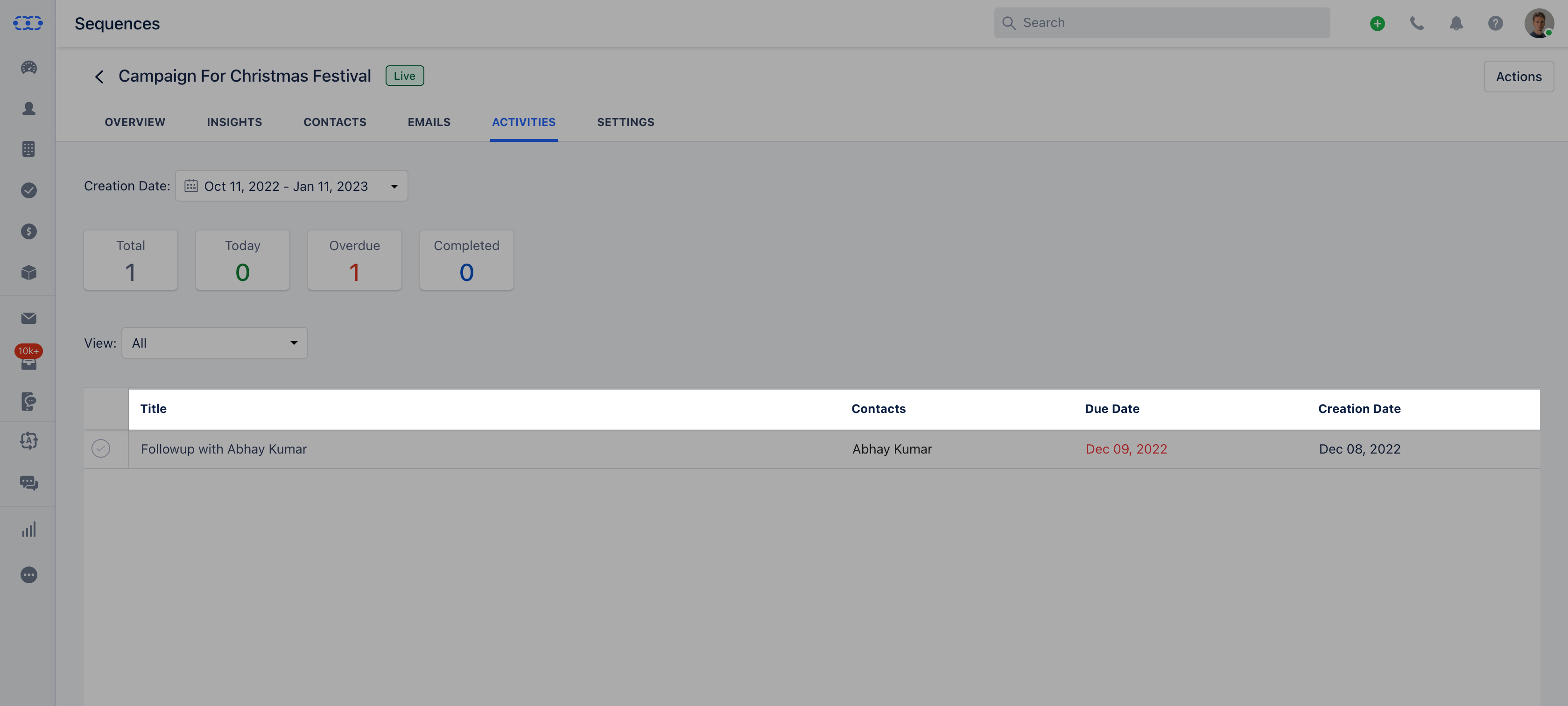Open the Chat bubbles sidebar icon
The height and width of the screenshot is (706, 1568).
click(28, 483)
